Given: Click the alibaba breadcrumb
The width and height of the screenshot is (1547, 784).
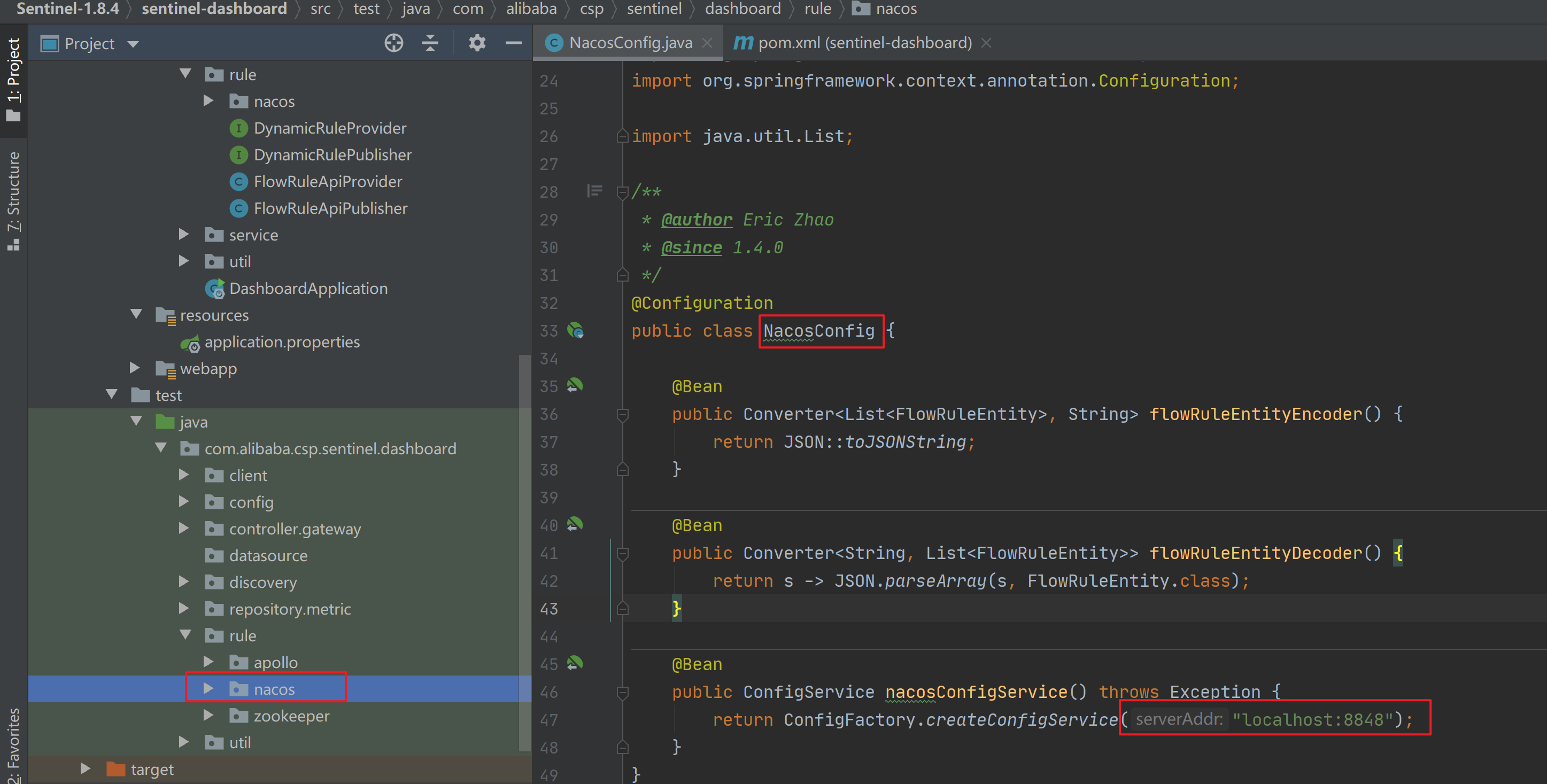Looking at the screenshot, I should point(531,9).
